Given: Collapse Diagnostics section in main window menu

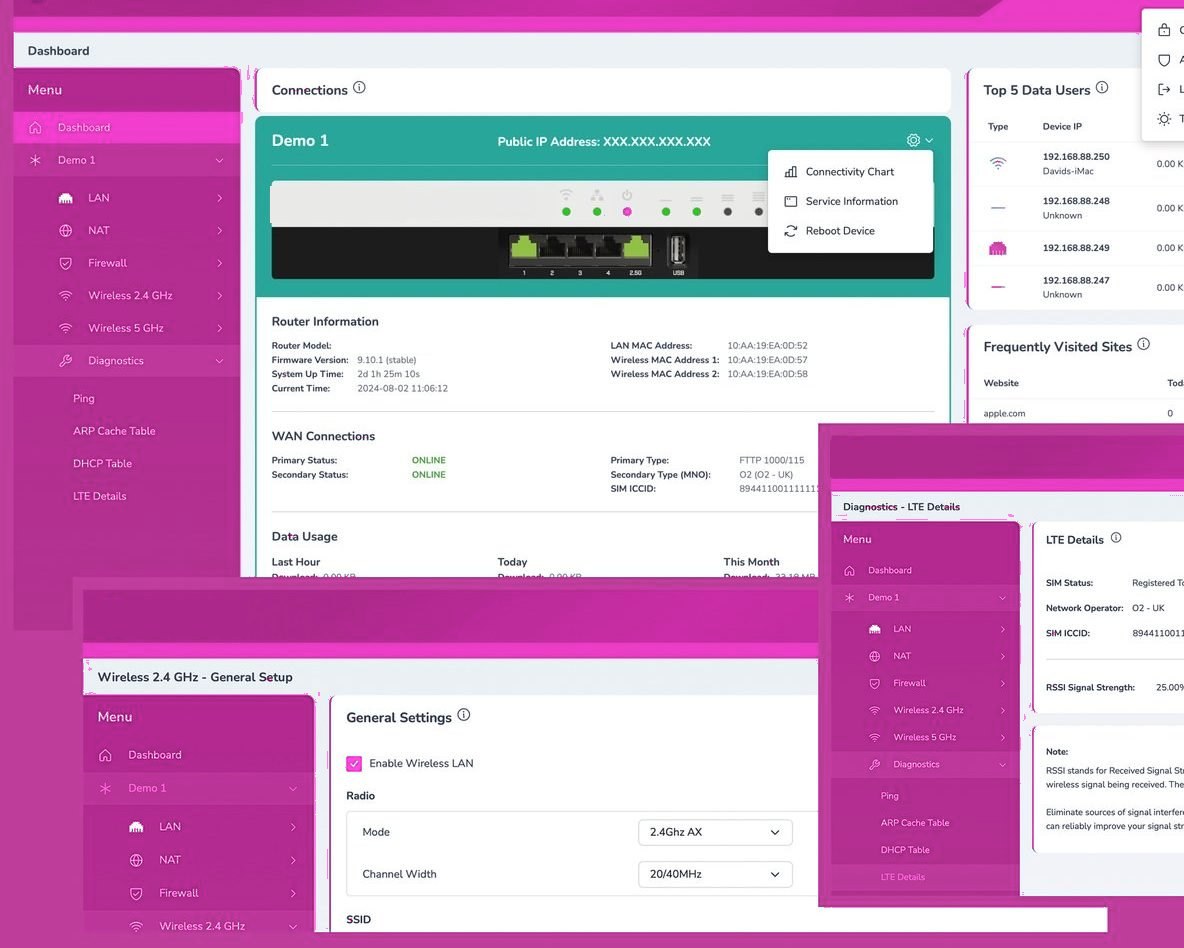Looking at the screenshot, I should pyautogui.click(x=127, y=360).
